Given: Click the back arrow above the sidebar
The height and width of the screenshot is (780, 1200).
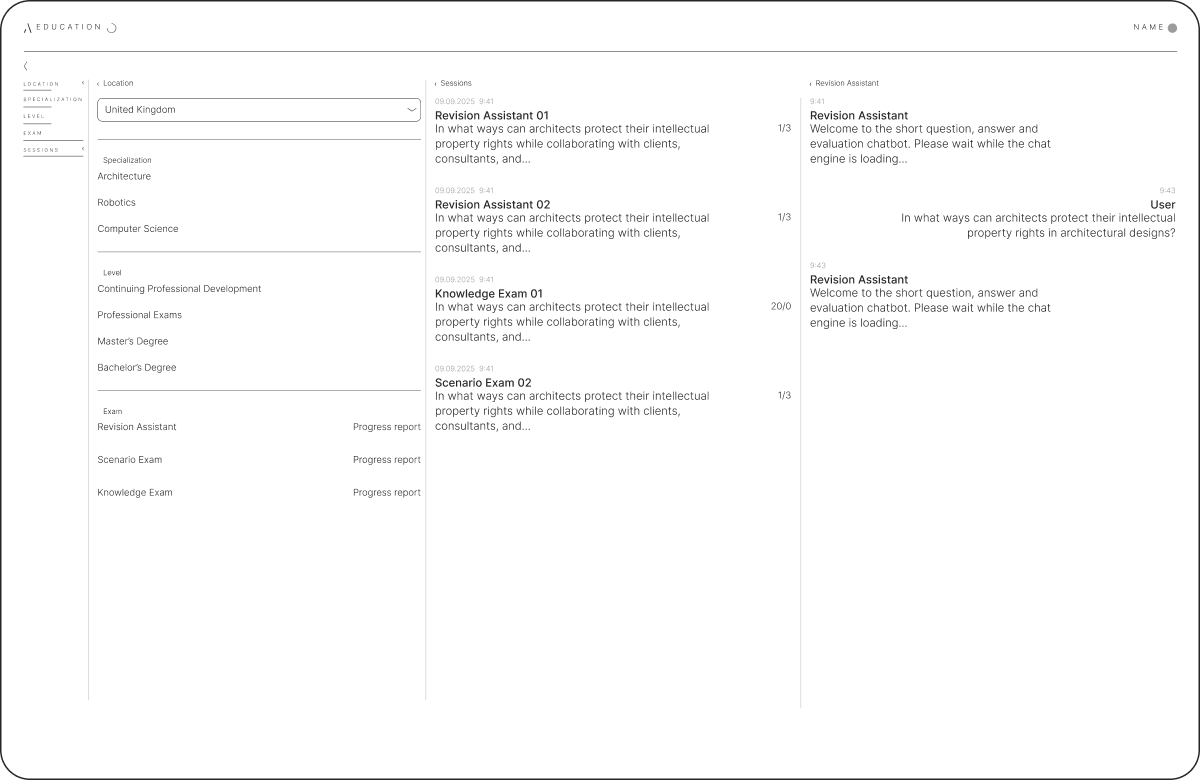Looking at the screenshot, I should pyautogui.click(x=26, y=65).
